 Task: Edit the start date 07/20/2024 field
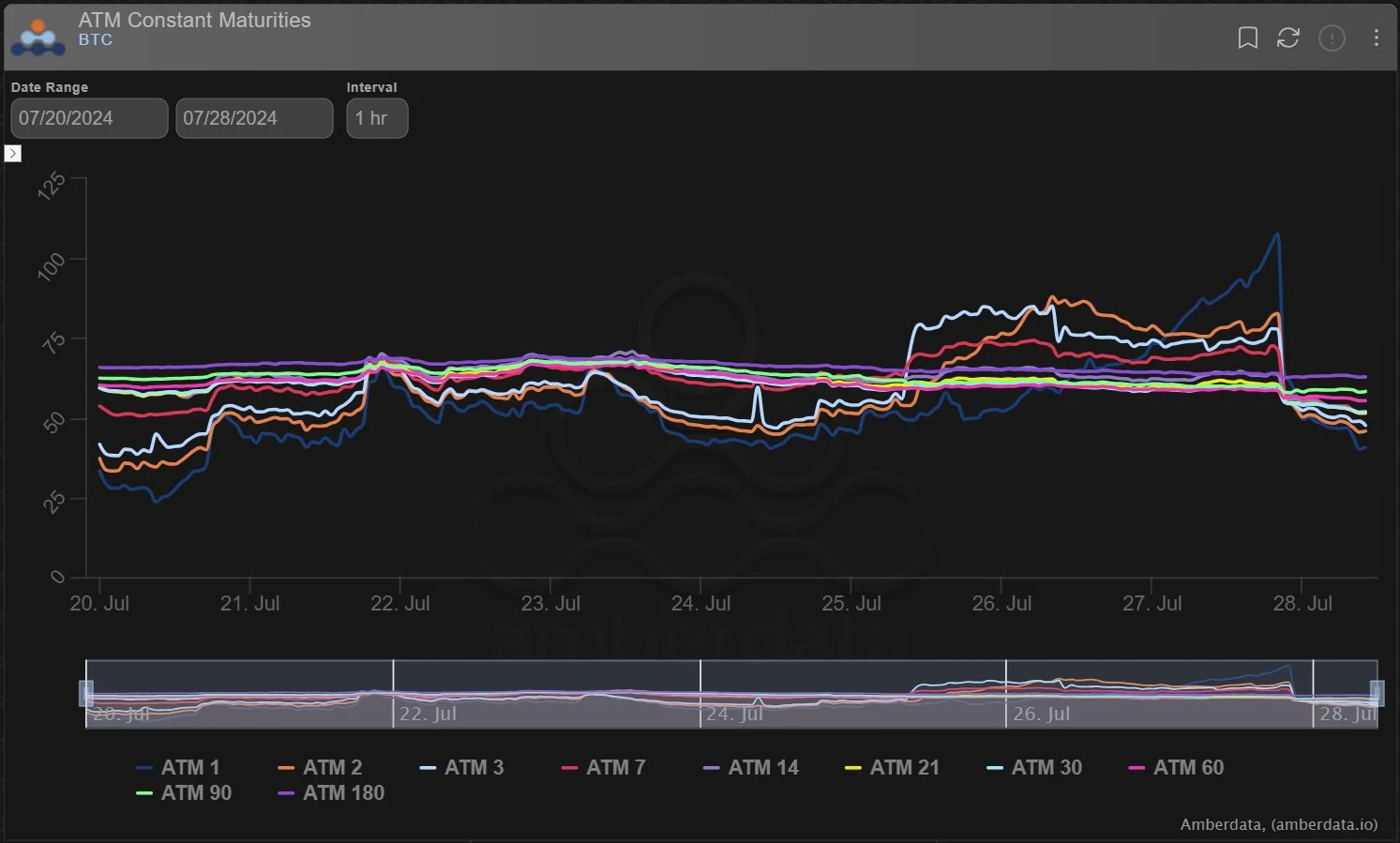pyautogui.click(x=89, y=118)
